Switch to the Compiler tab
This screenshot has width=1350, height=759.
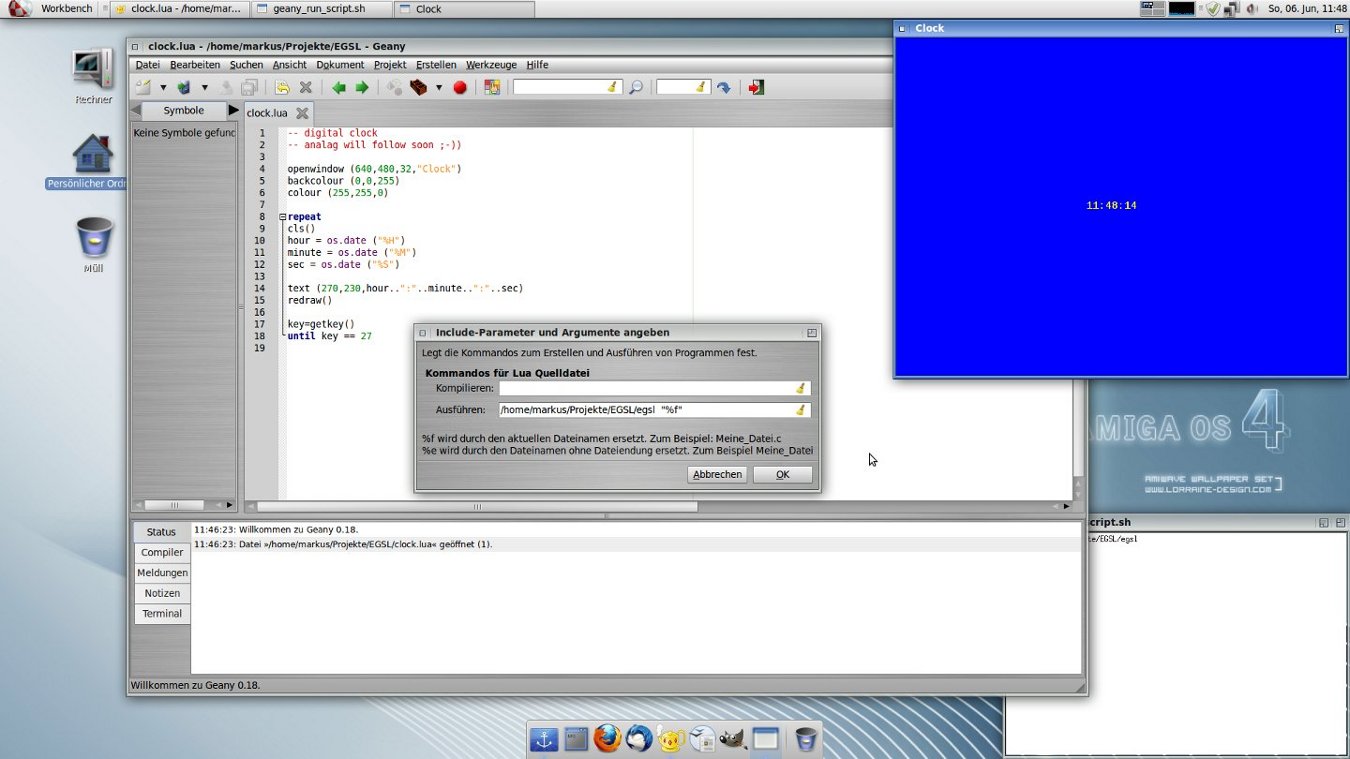click(x=162, y=552)
